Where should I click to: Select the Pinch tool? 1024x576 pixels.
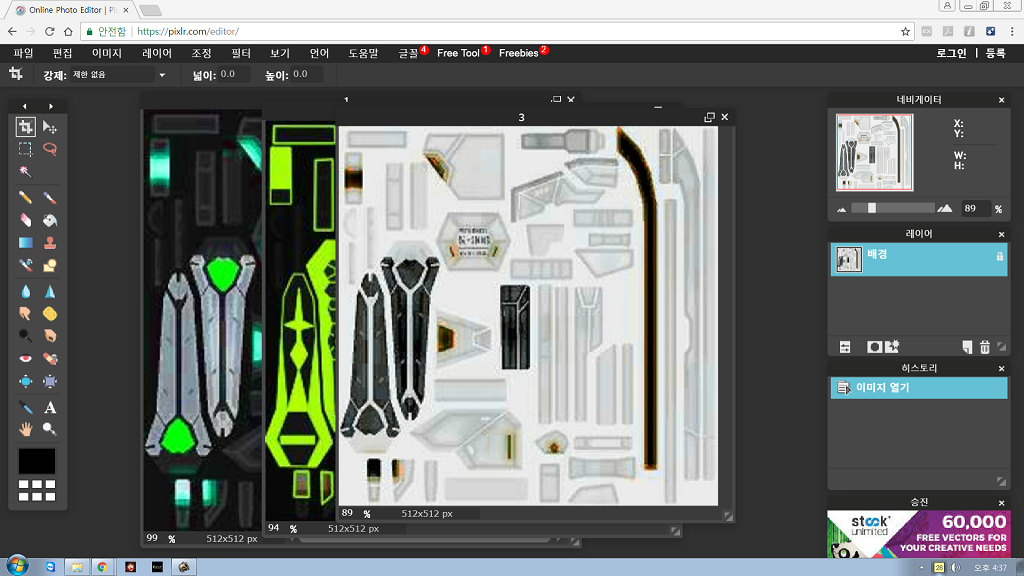(50, 381)
